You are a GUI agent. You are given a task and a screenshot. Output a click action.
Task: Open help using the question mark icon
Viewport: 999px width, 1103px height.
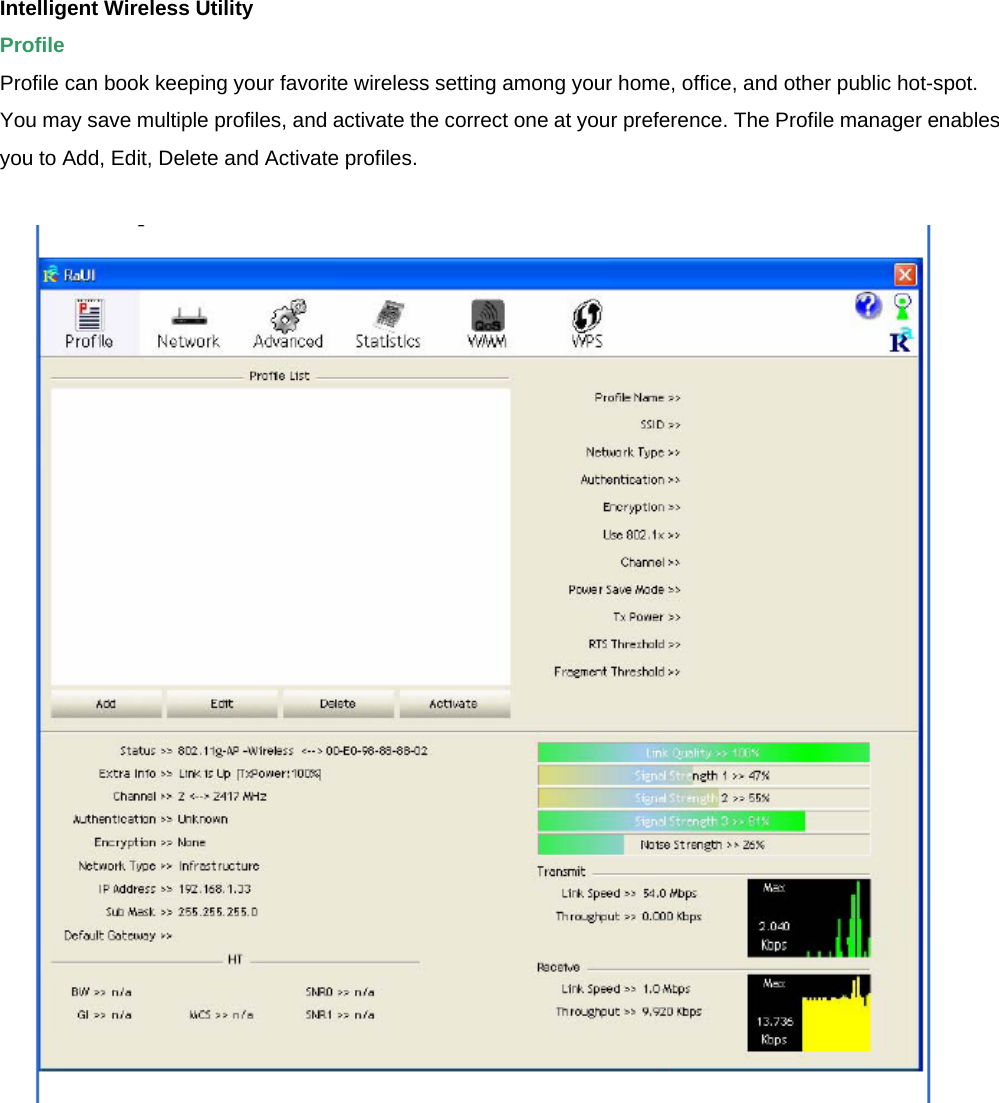pyautogui.click(x=866, y=306)
